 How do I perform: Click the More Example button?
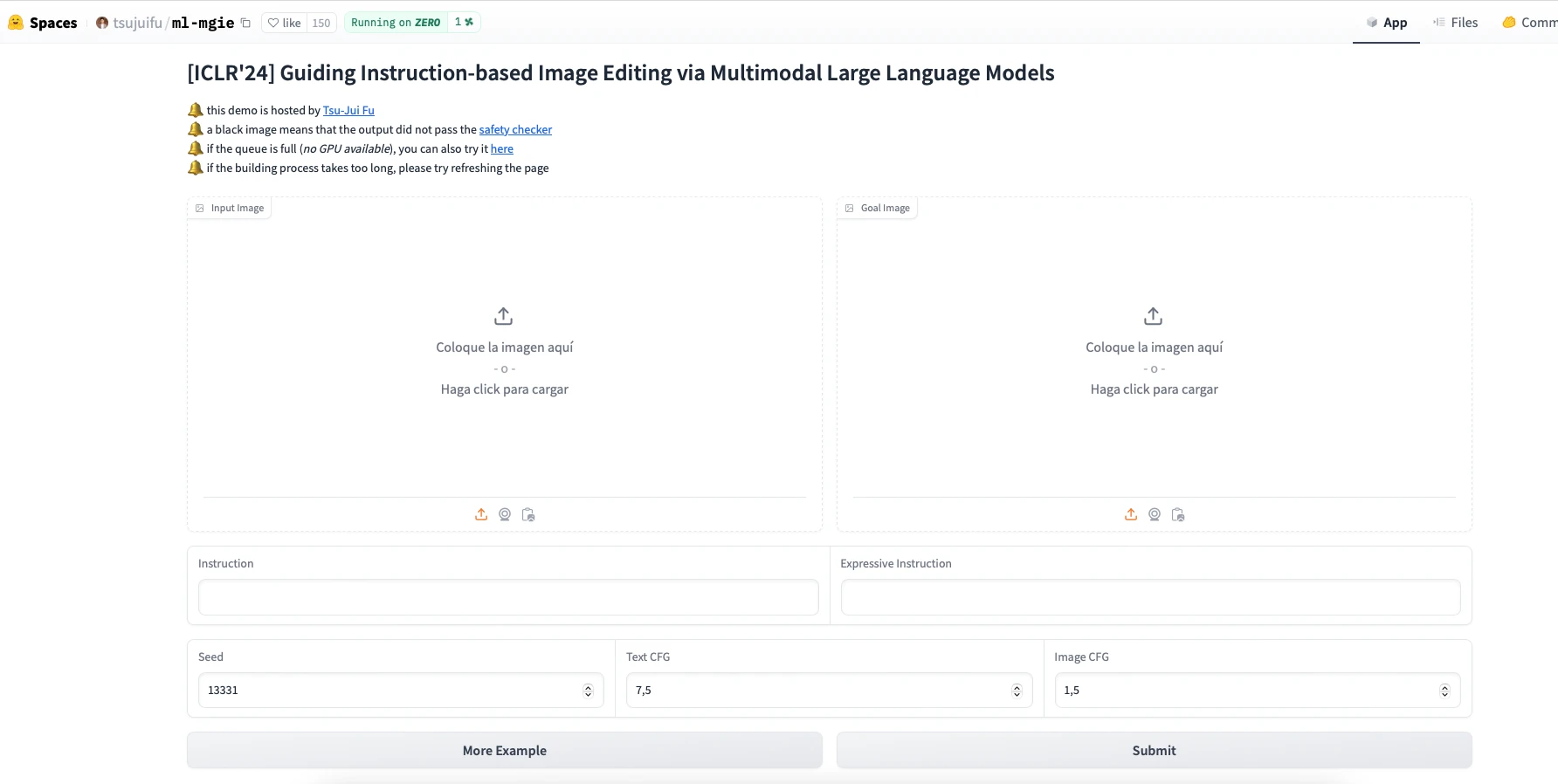pyautogui.click(x=505, y=750)
